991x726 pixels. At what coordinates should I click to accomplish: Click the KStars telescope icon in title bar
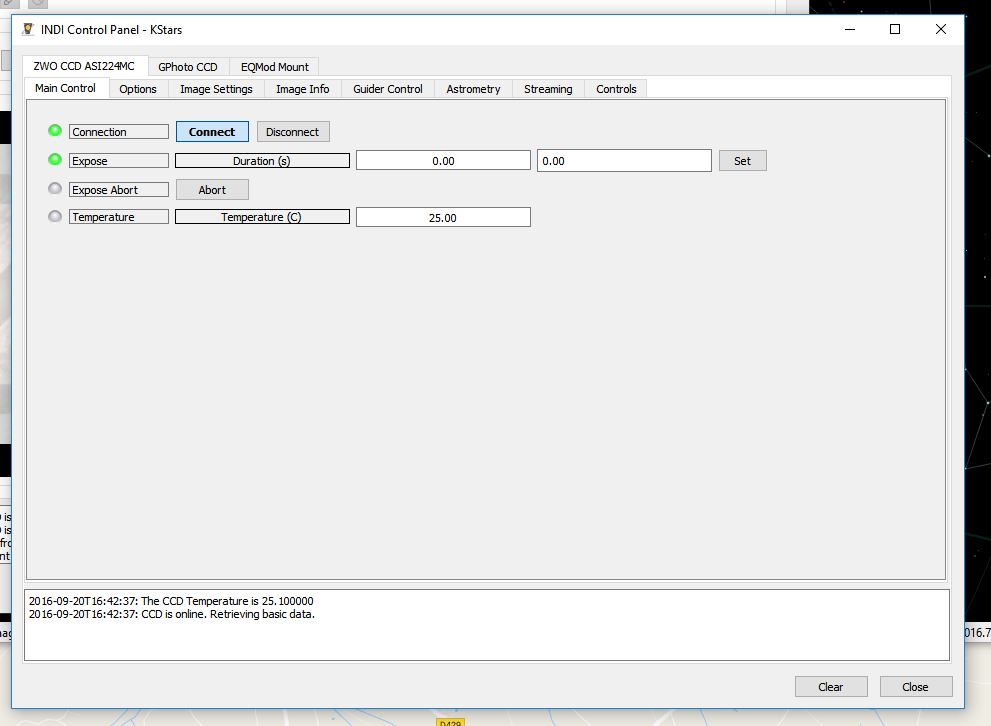(x=28, y=29)
